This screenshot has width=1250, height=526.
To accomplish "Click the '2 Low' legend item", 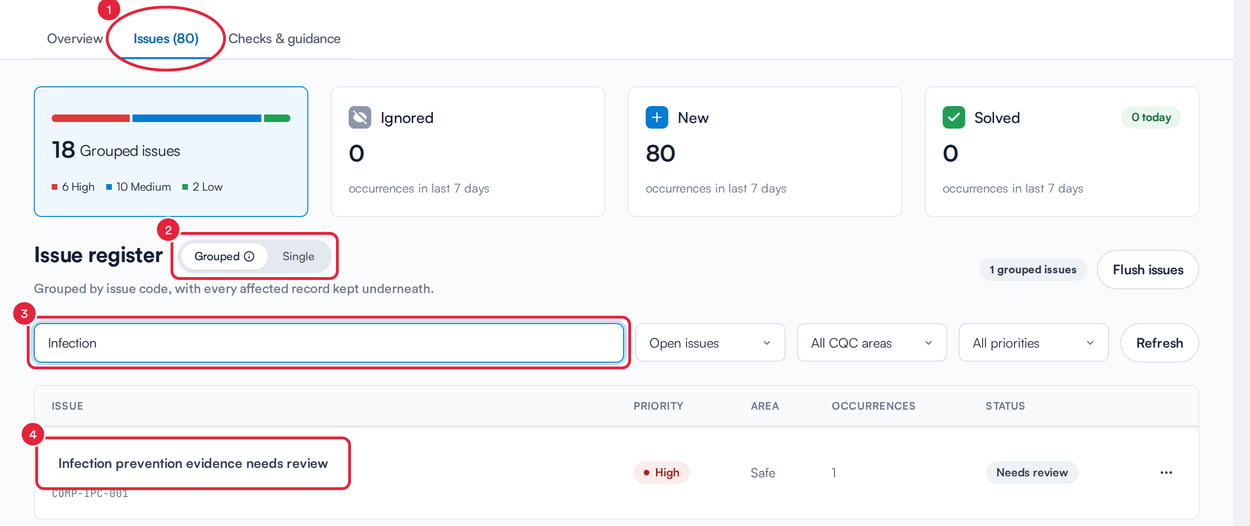I will coord(202,187).
